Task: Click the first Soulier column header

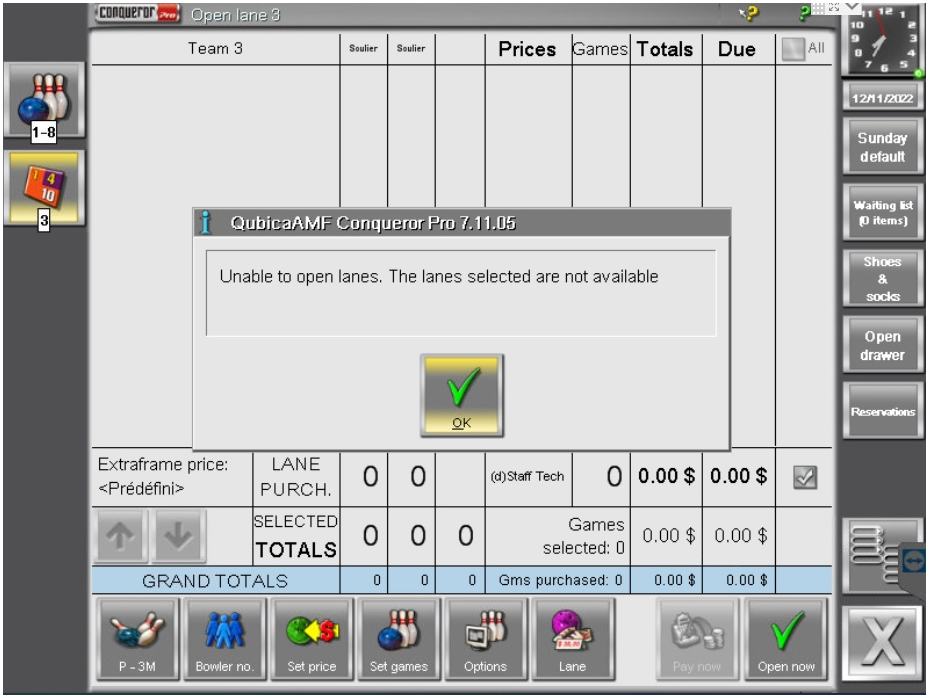Action: point(363,49)
